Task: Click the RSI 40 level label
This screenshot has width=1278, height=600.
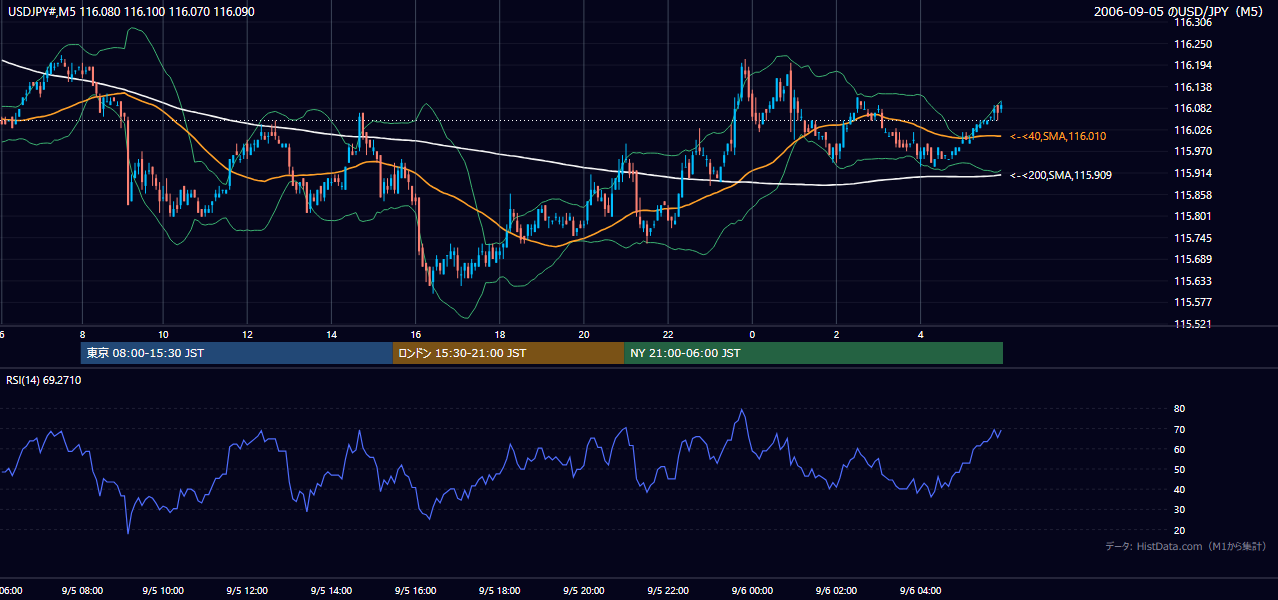Action: [1179, 489]
